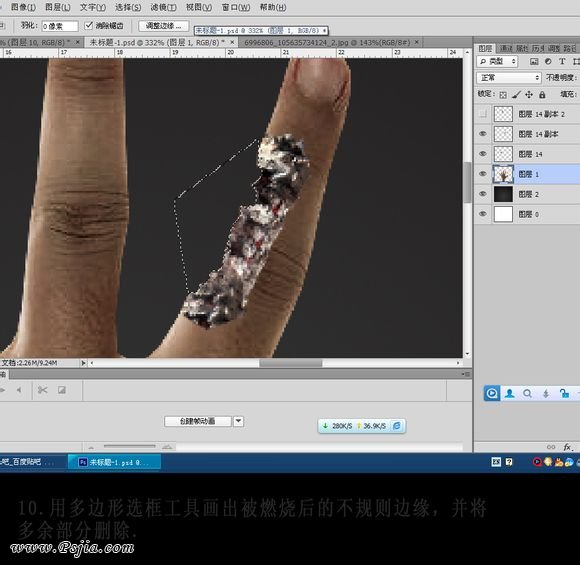The image size is (580, 565).
Task: Click the lock position move icon
Action: pyautogui.click(x=529, y=95)
